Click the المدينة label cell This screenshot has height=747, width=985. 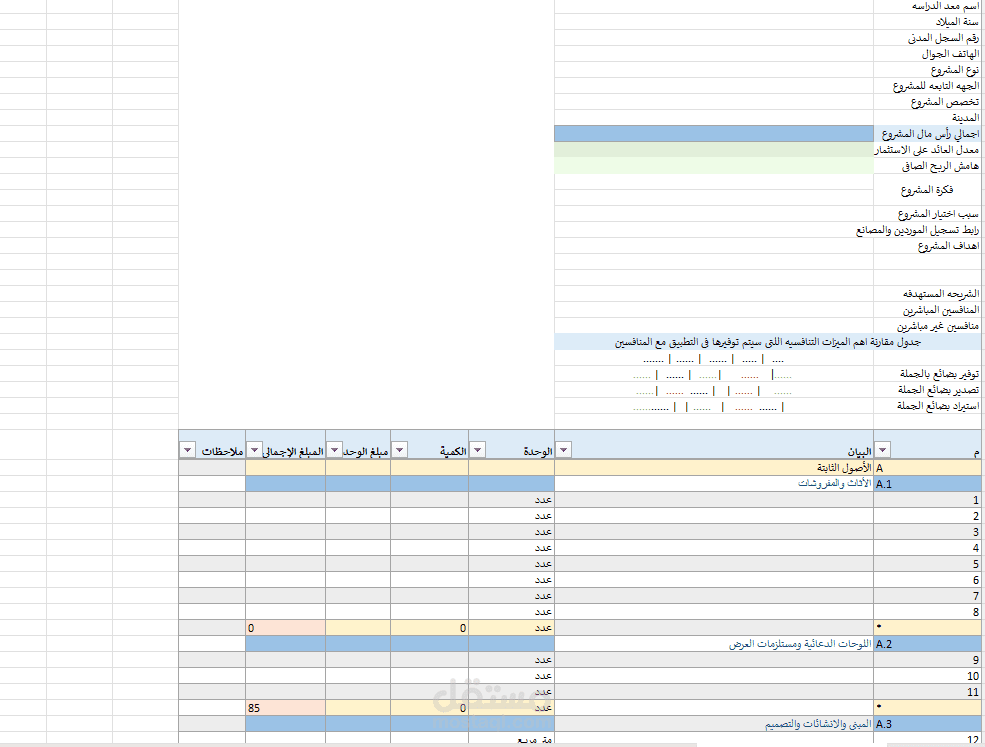[927, 117]
